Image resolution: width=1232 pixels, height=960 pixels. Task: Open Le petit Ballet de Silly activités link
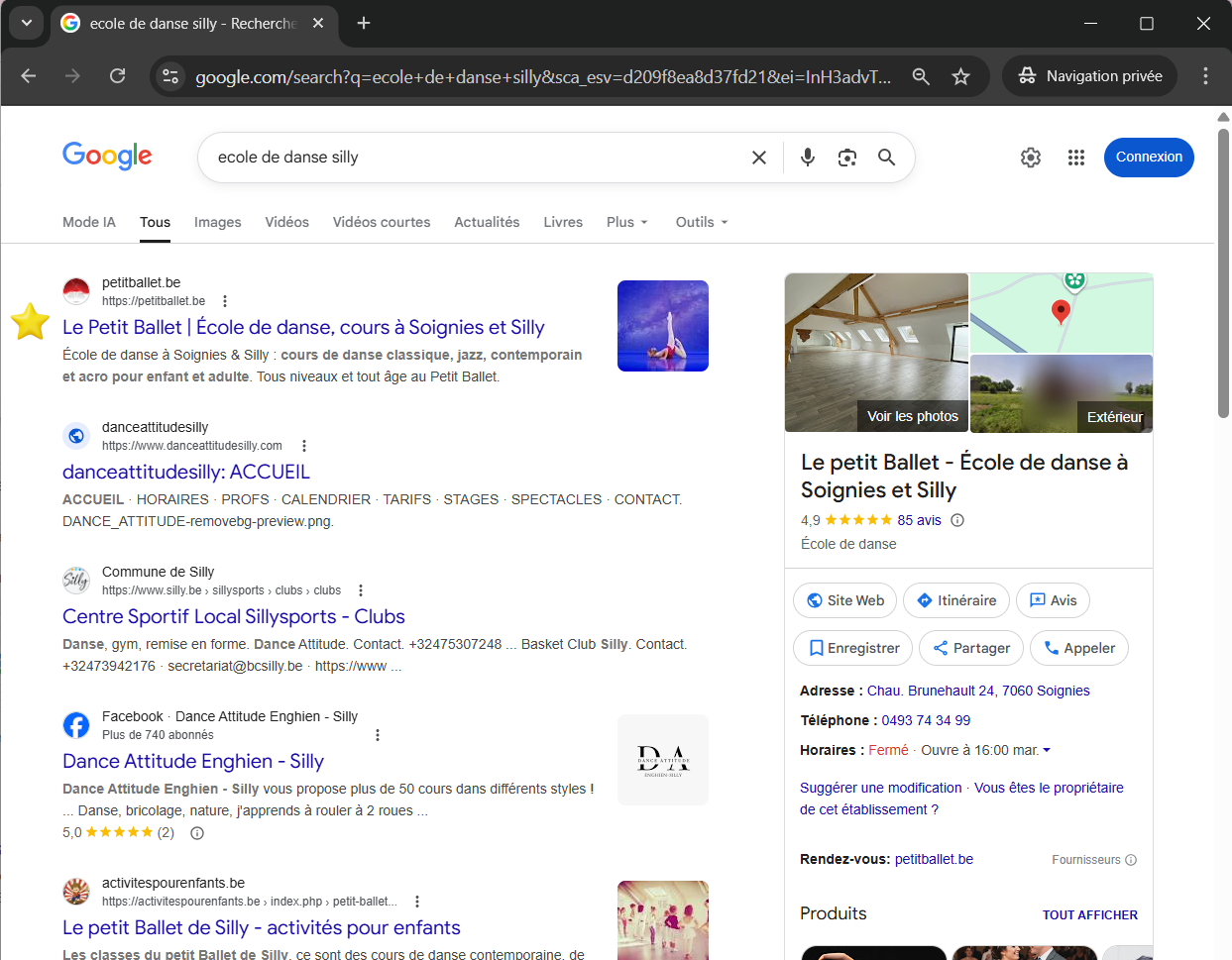tap(262, 927)
